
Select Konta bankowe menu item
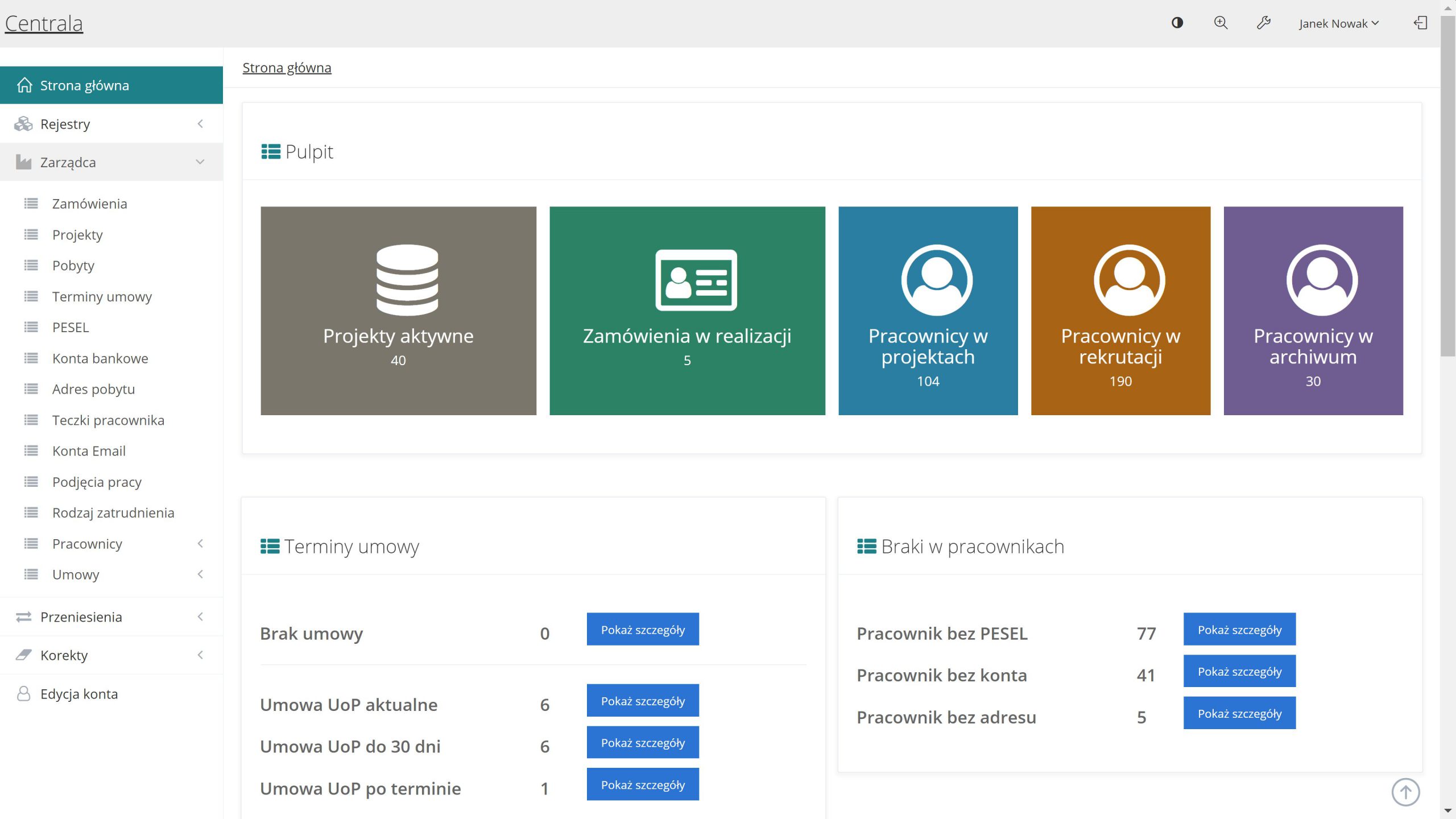100,358
